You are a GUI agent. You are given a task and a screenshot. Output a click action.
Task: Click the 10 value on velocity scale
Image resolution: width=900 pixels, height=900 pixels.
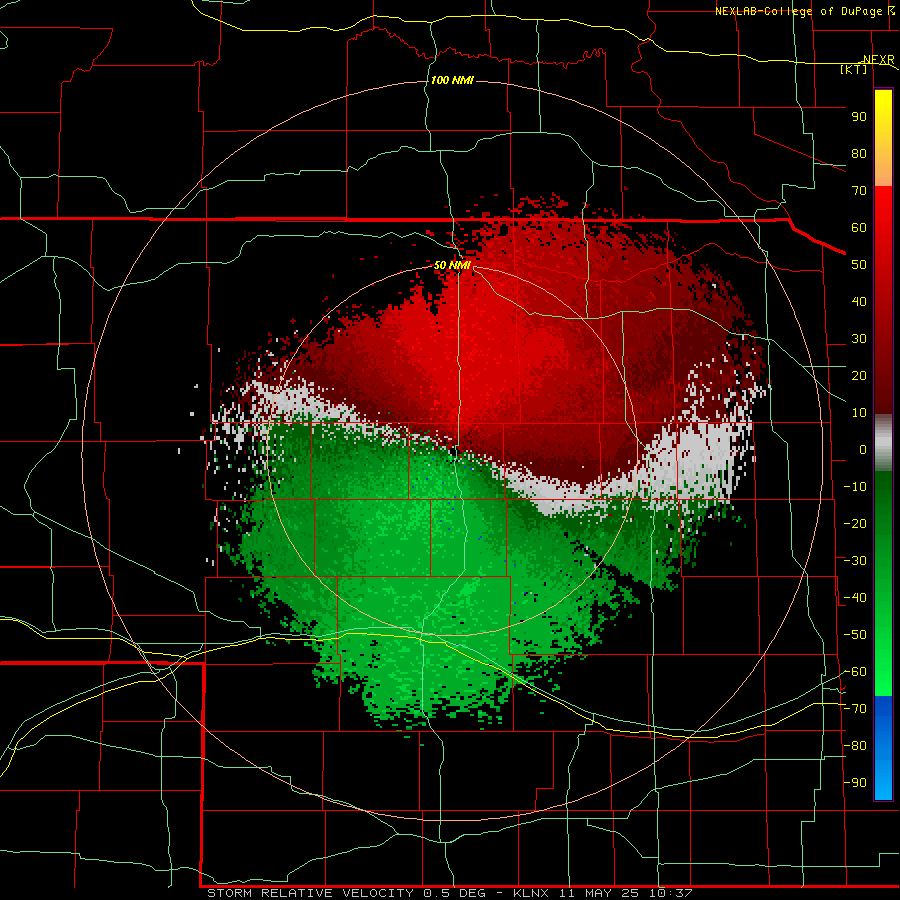(859, 413)
